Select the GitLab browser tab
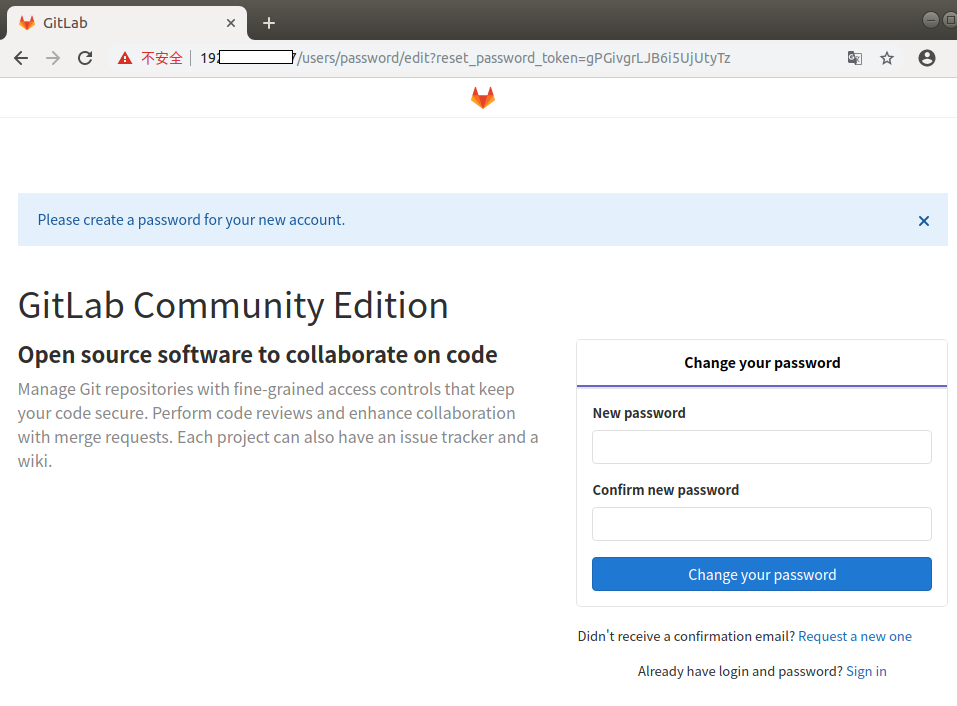 [120, 23]
